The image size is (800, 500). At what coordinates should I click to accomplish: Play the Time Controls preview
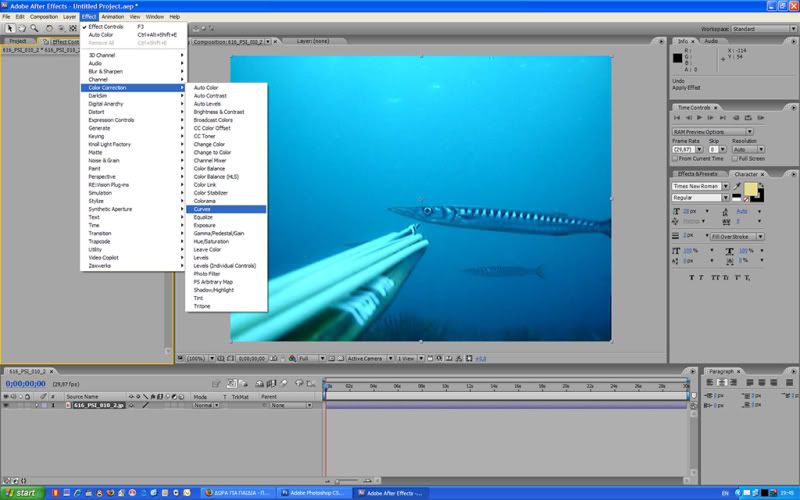click(699, 118)
